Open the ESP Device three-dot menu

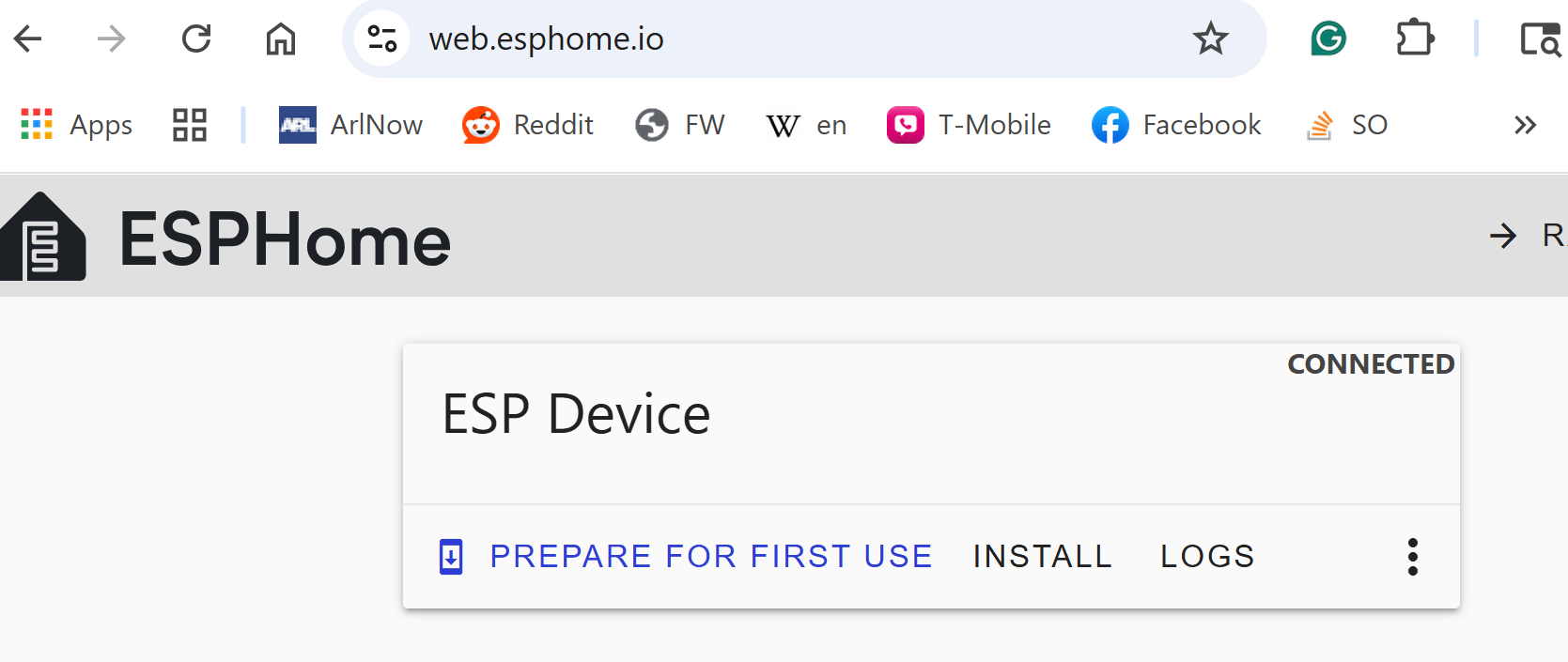click(1412, 557)
